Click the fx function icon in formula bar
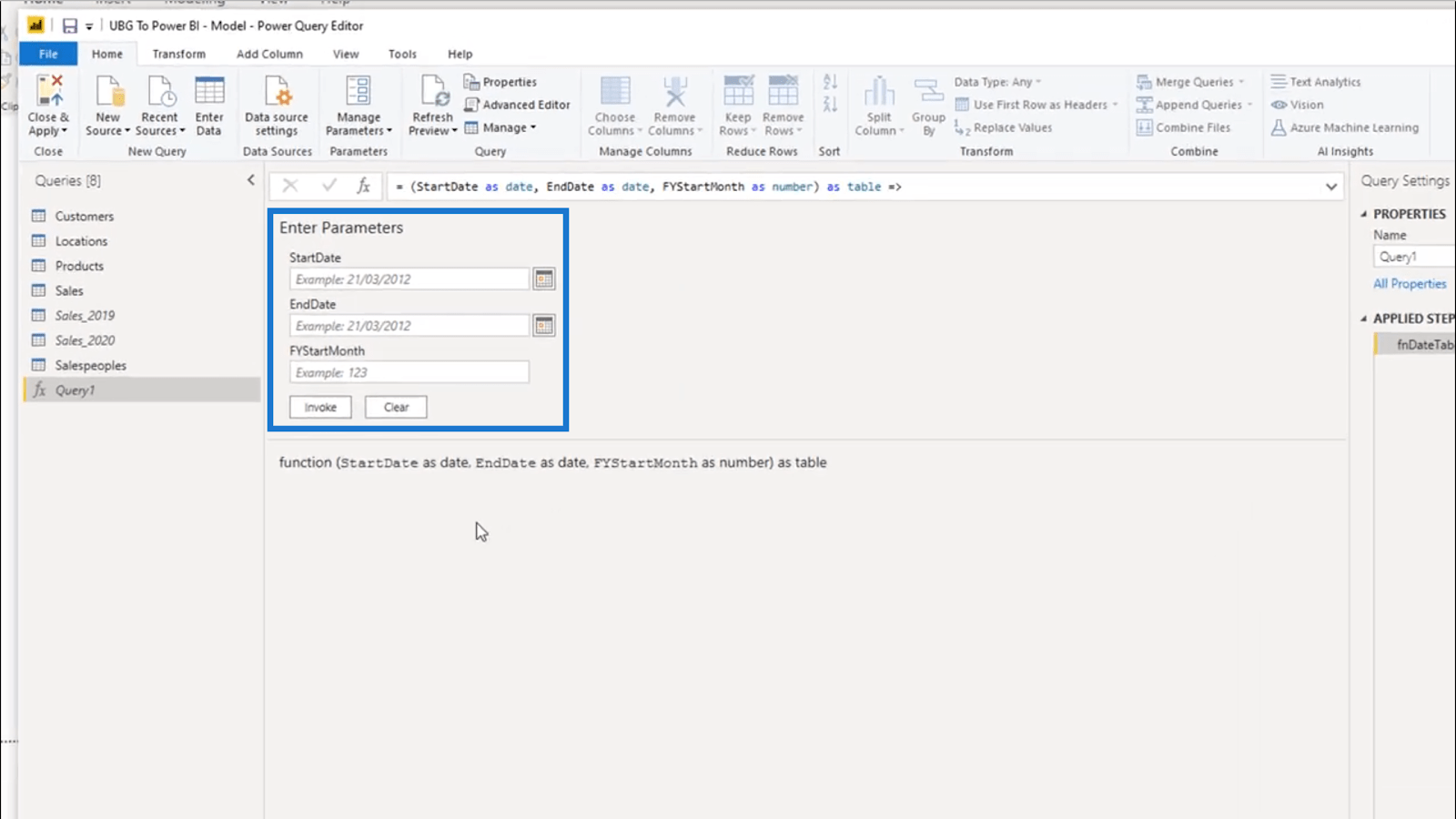 coord(364,186)
